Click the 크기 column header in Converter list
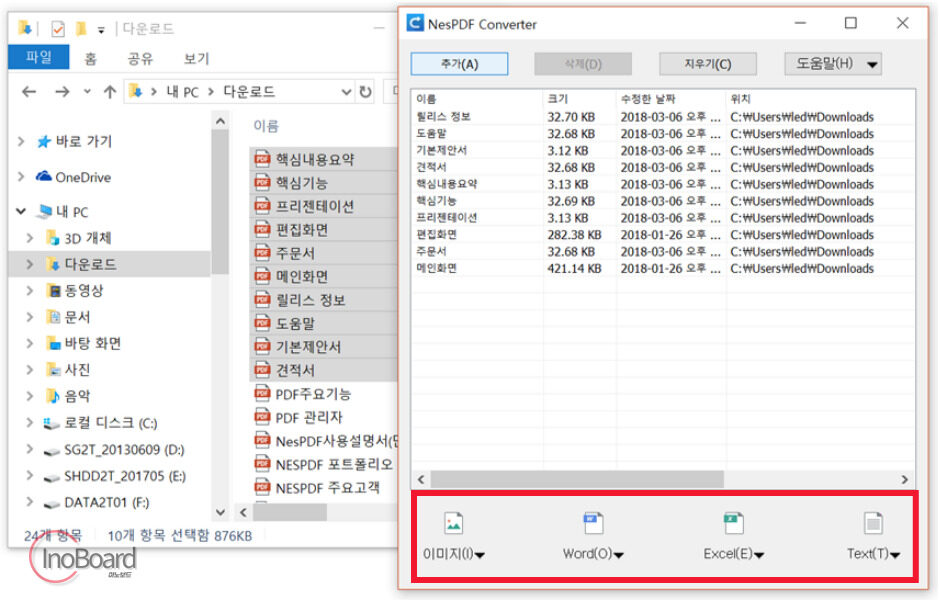Image resolution: width=940 pixels, height=600 pixels. [558, 99]
